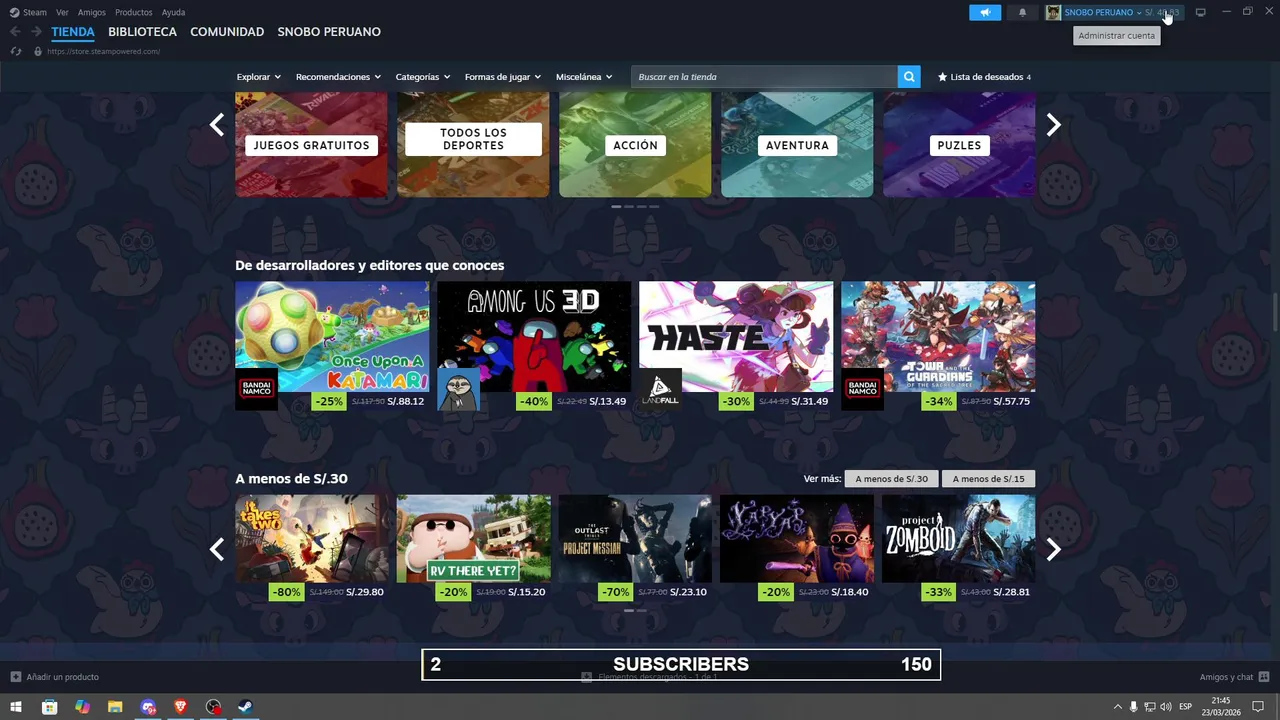Click the volume icon in system tray
The width and height of the screenshot is (1280, 720).
pyautogui.click(x=1166, y=707)
